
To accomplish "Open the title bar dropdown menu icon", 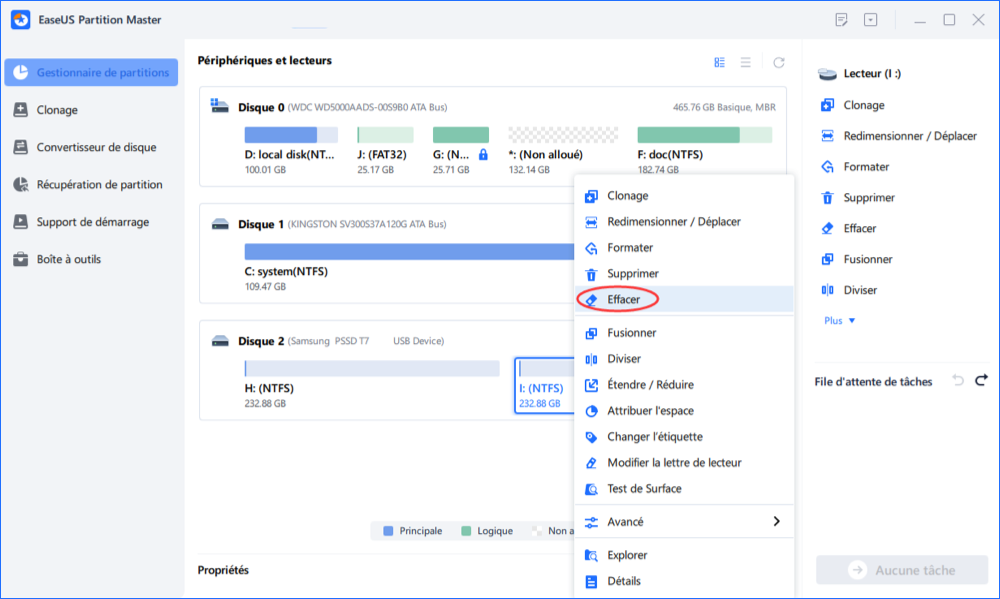I will point(870,20).
